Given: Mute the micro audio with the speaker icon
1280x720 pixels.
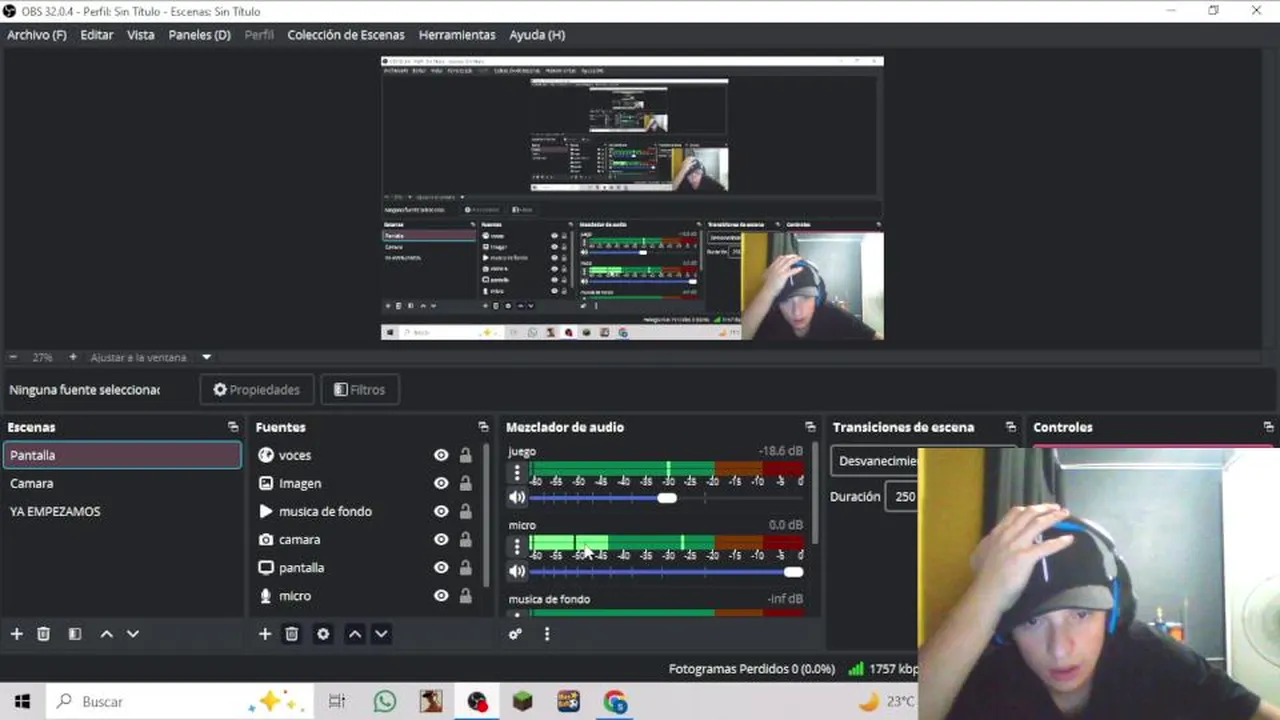Looking at the screenshot, I should [x=517, y=571].
